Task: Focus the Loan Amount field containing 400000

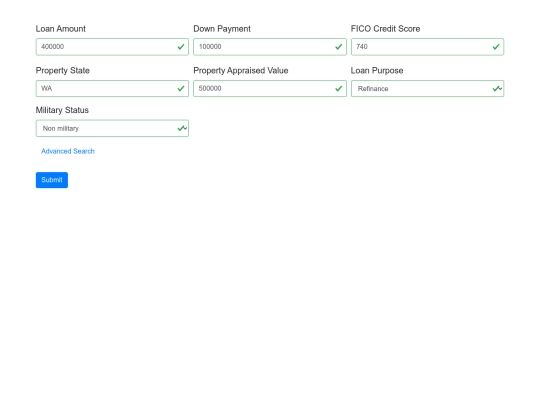Action: [x=112, y=47]
